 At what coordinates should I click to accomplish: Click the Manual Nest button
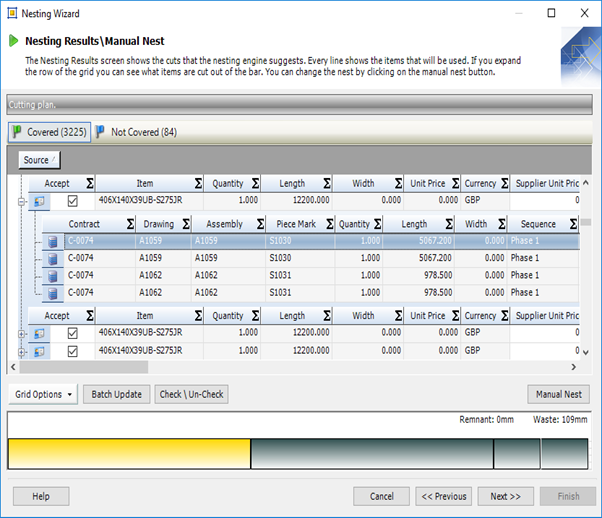pyautogui.click(x=558, y=394)
